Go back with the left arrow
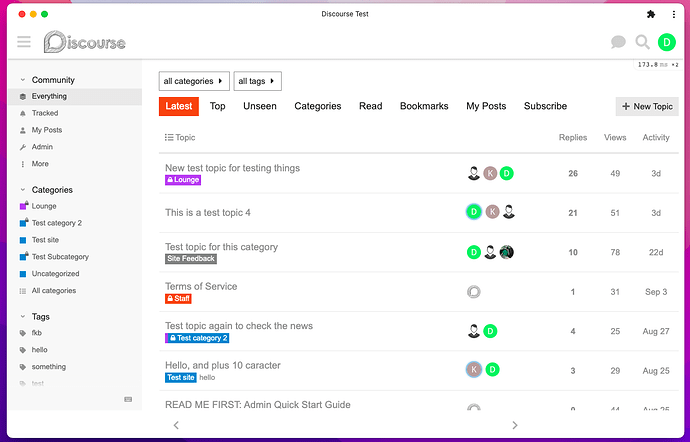 (x=176, y=425)
